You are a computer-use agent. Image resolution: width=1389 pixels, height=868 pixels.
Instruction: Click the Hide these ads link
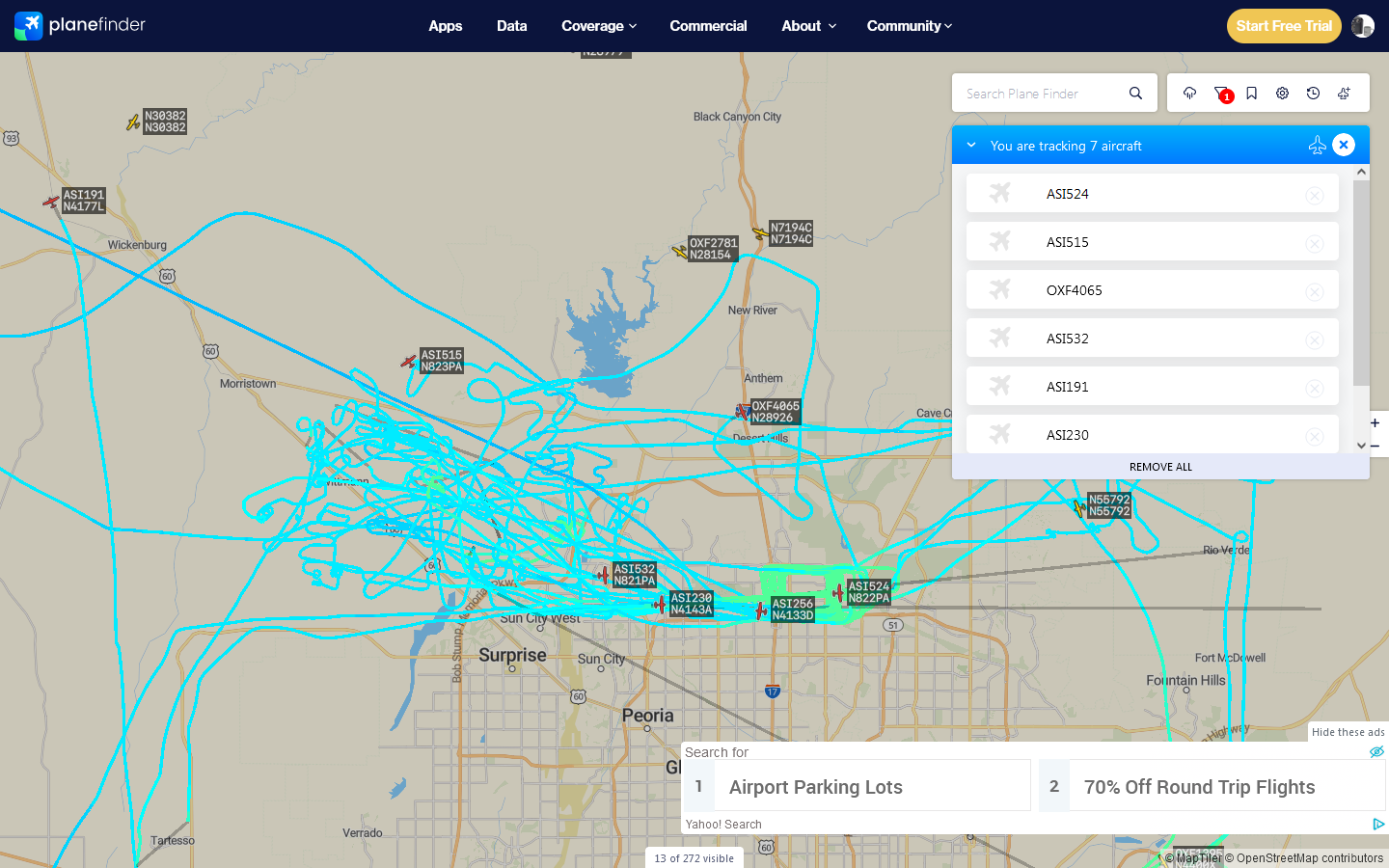coord(1348,732)
